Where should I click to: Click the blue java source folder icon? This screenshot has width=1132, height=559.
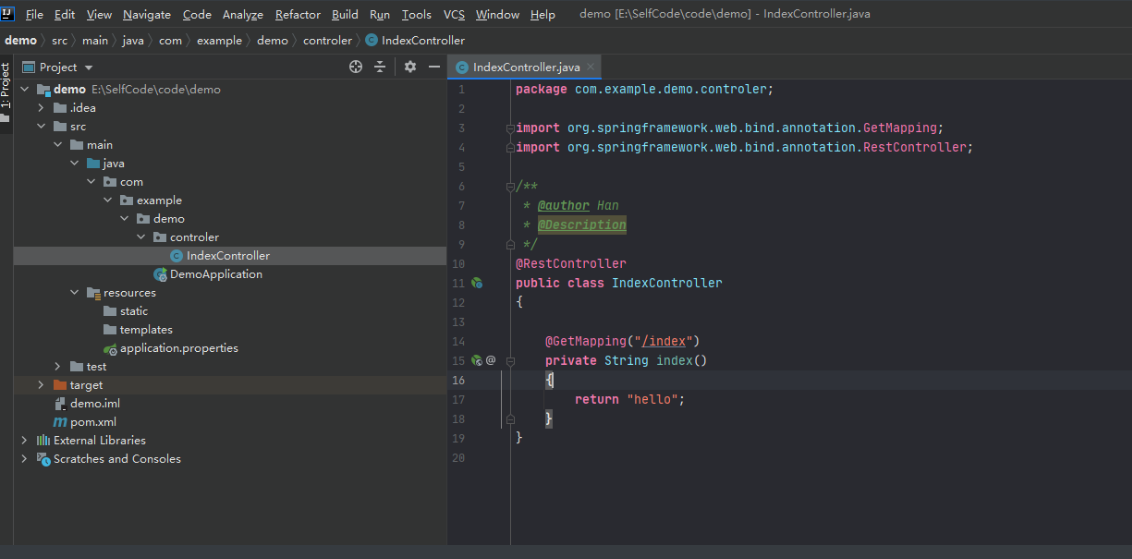pos(93,163)
